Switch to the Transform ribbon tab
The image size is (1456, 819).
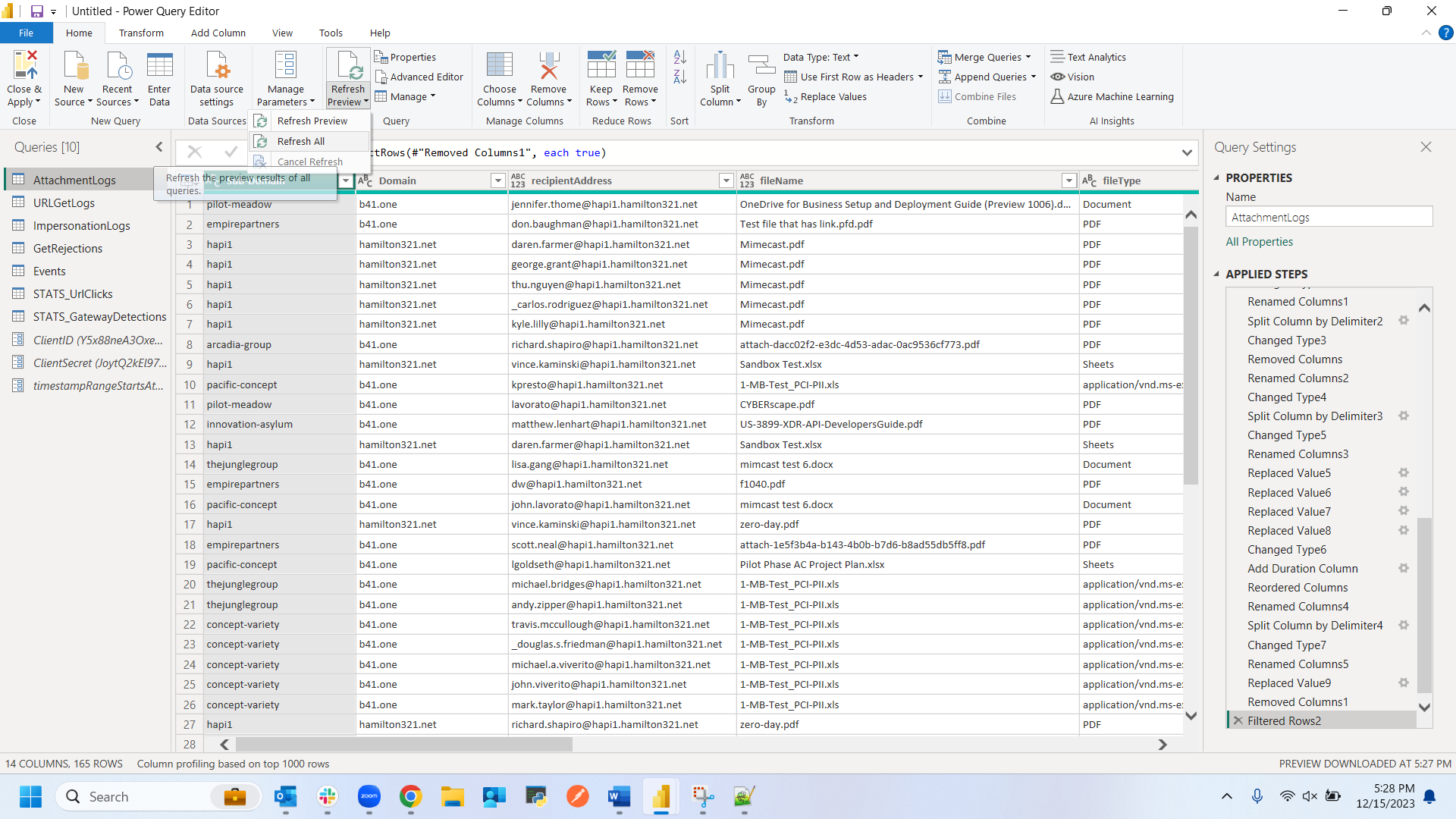[x=141, y=33]
